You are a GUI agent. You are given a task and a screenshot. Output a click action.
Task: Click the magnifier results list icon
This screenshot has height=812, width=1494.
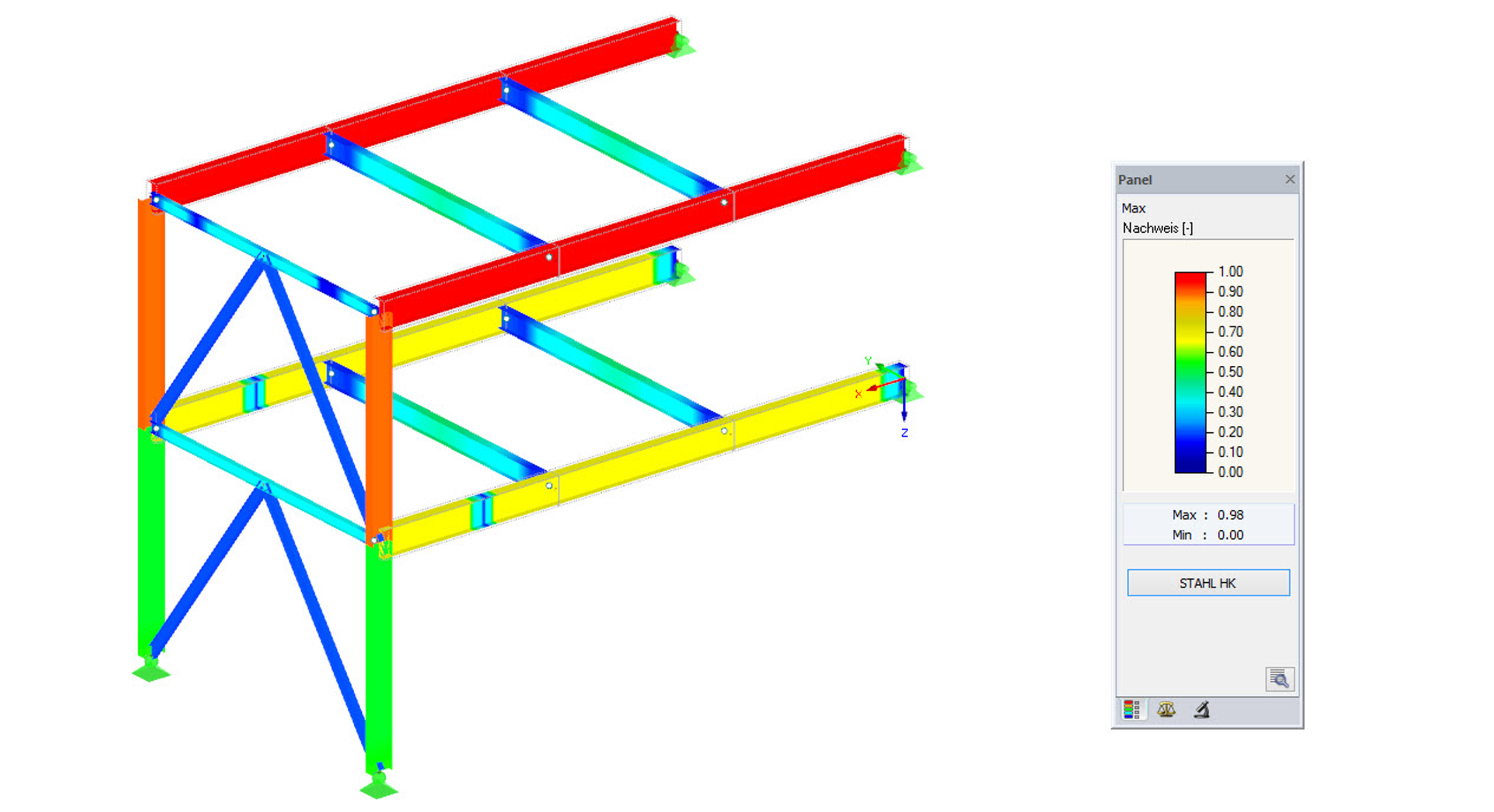tap(1280, 679)
